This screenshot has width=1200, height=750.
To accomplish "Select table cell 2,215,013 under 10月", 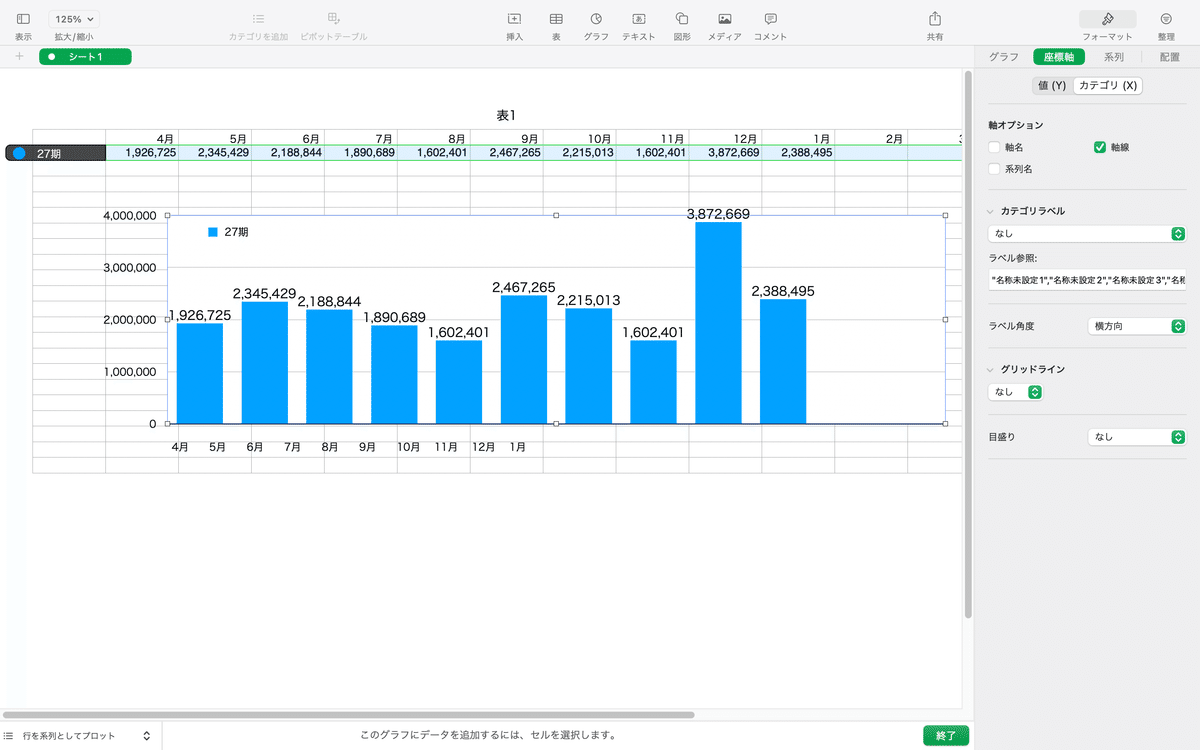I will pos(580,153).
